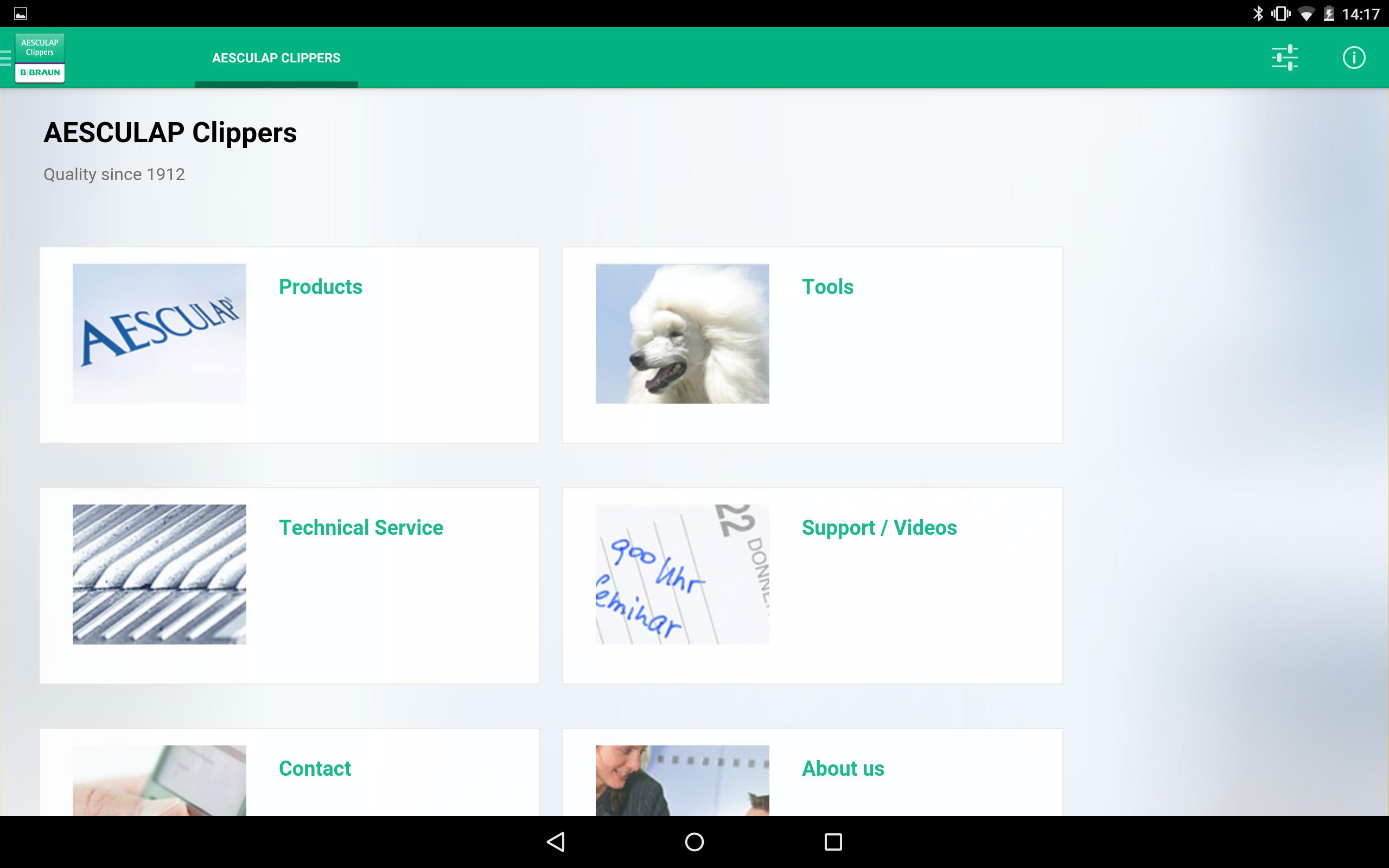Tap the phone-in-hand thumbnail in Contact

159,780
